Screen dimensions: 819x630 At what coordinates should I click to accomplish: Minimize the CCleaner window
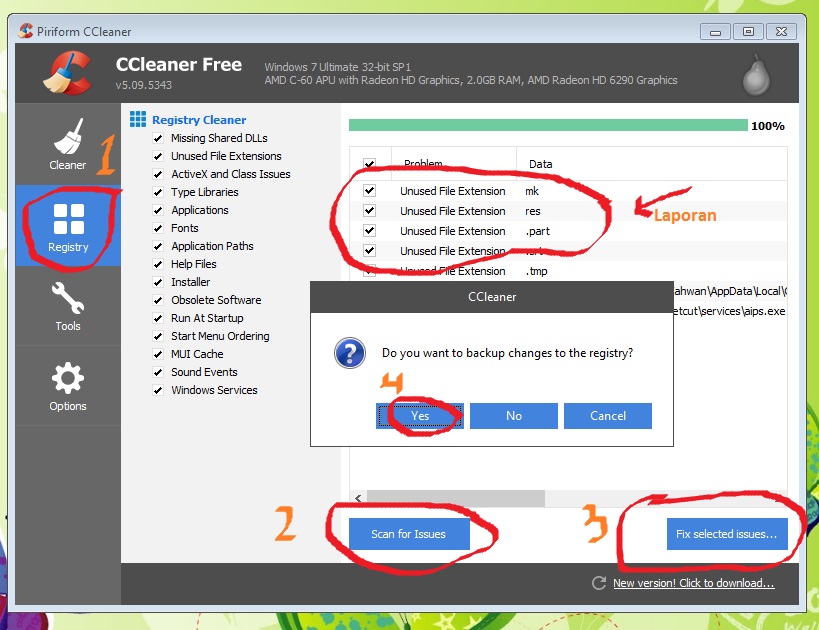715,32
